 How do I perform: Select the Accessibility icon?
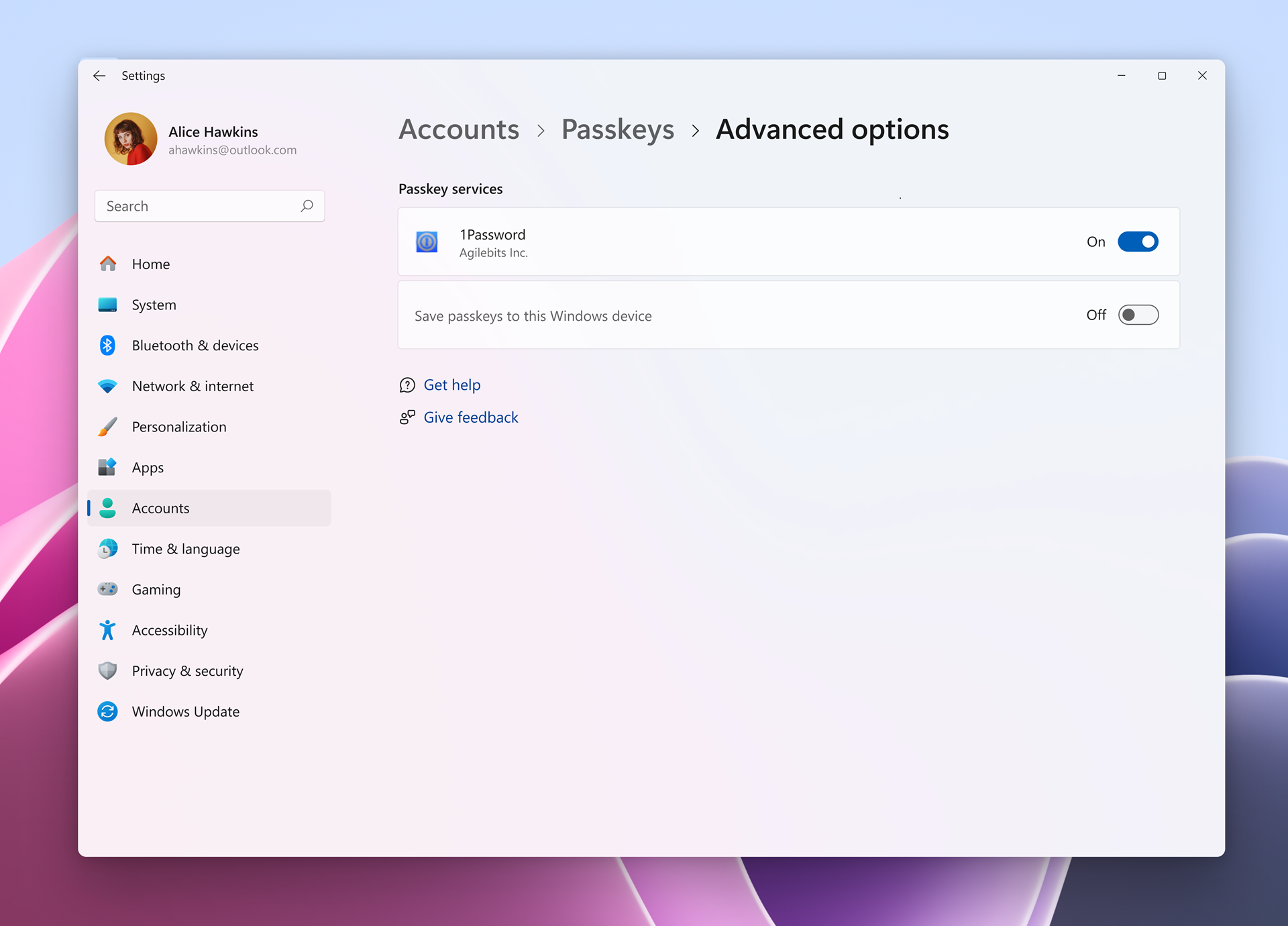pyautogui.click(x=108, y=630)
